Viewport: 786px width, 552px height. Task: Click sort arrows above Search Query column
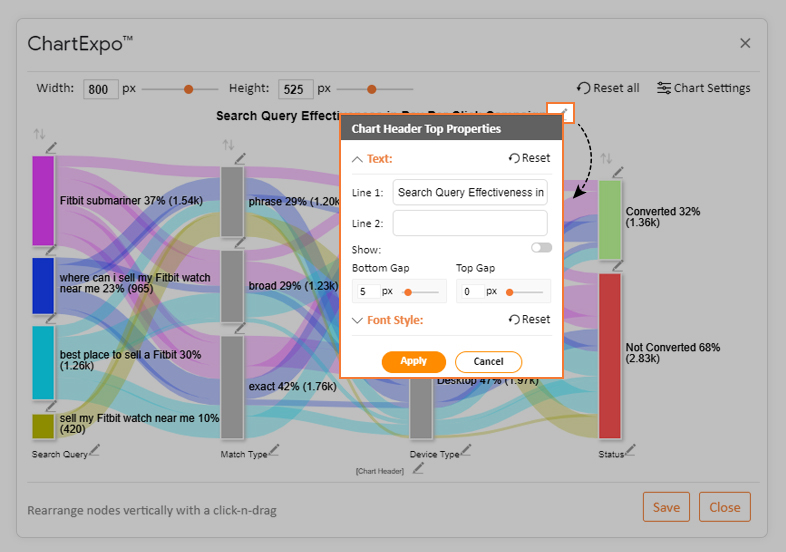[x=39, y=134]
